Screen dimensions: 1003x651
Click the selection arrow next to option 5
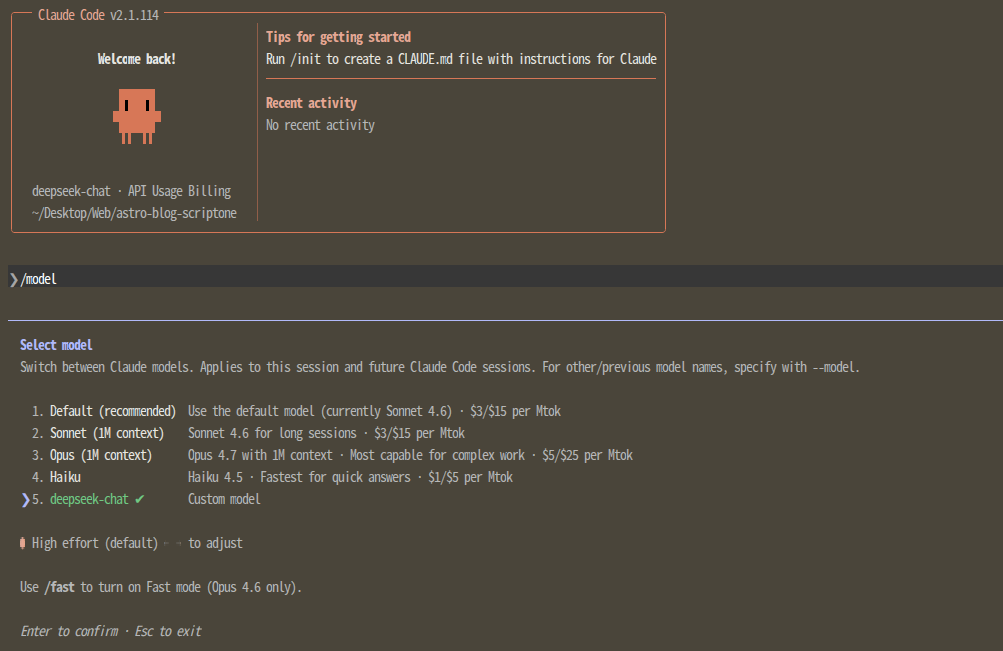coord(25,499)
